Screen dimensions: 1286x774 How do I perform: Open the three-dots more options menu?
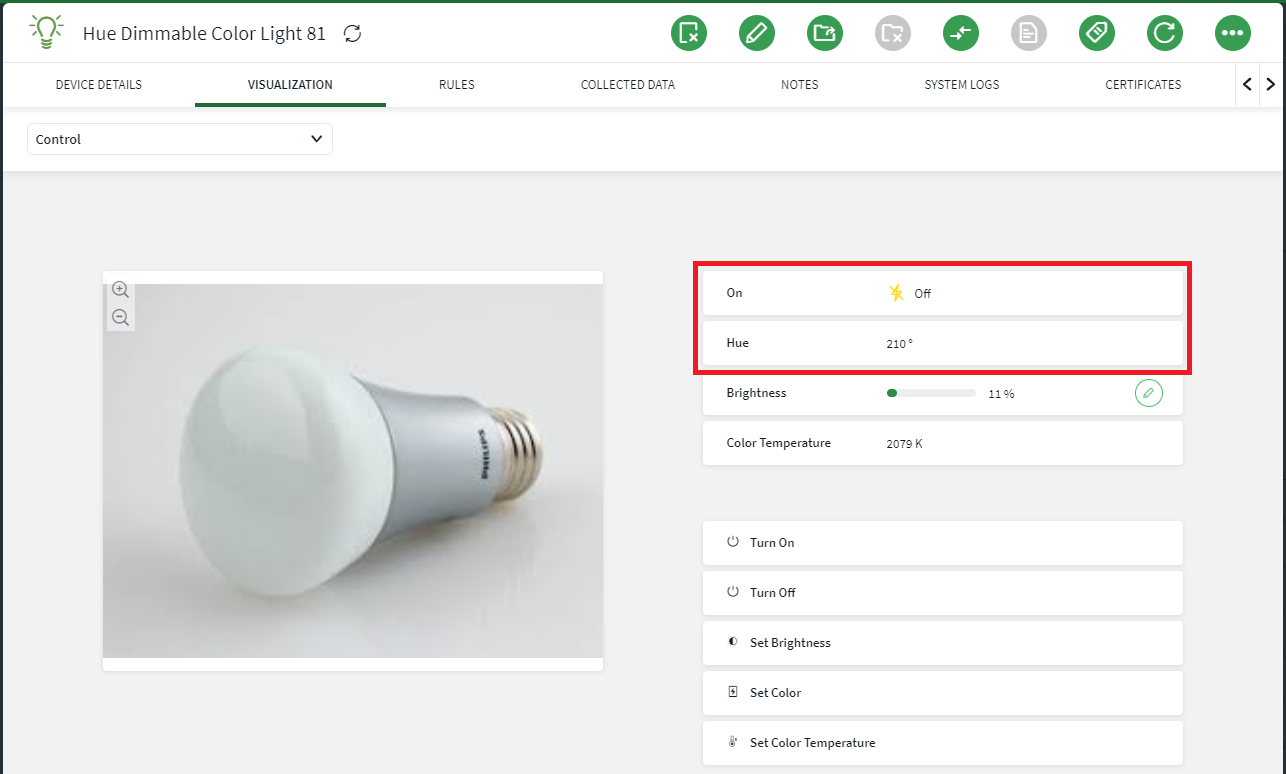tap(1233, 33)
